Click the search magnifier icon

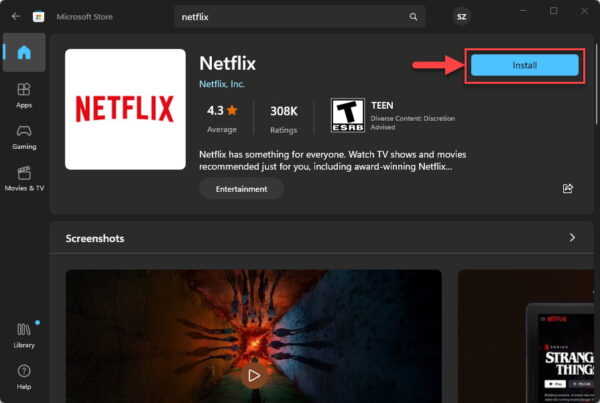(x=413, y=17)
